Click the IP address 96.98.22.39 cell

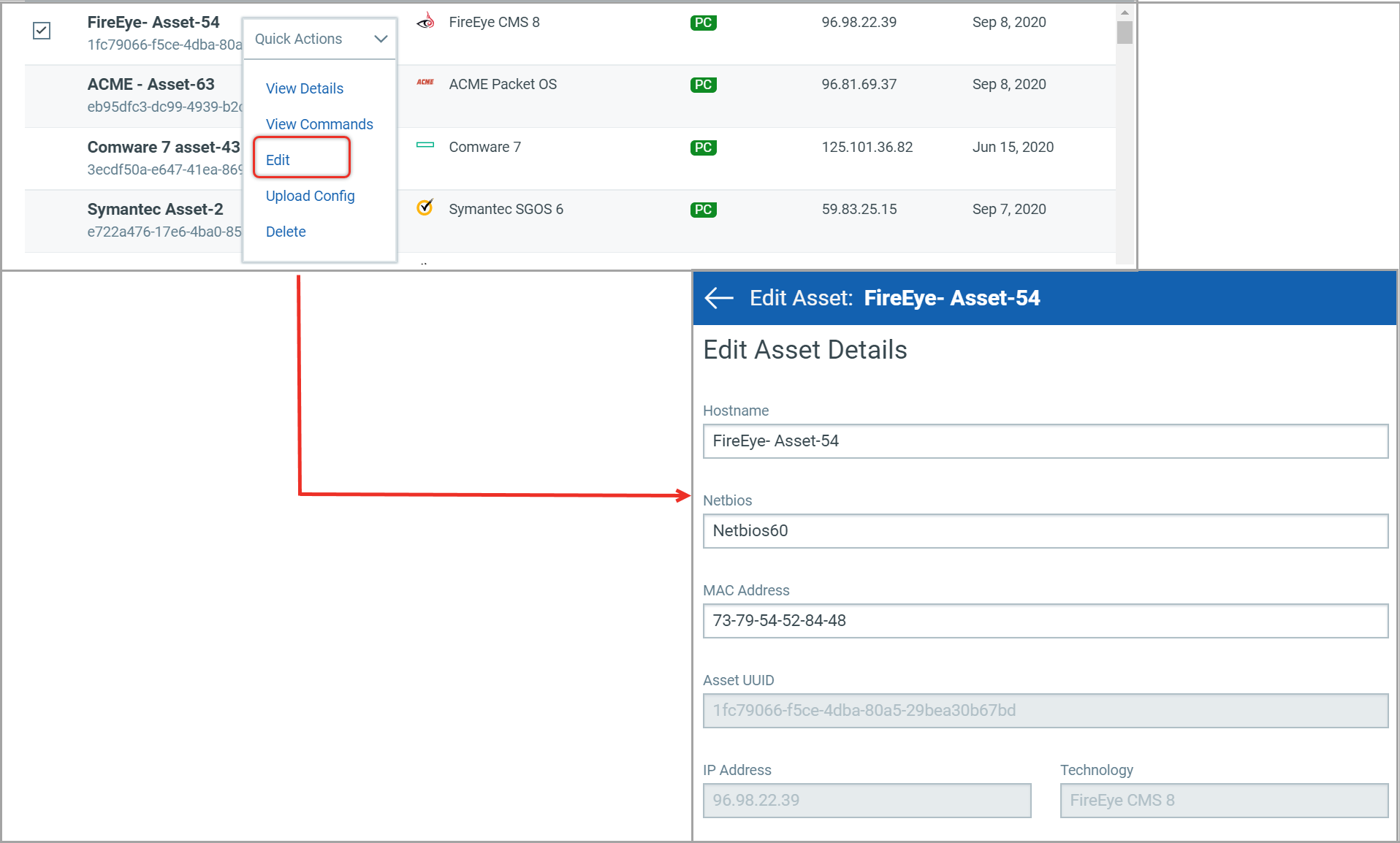tap(859, 22)
